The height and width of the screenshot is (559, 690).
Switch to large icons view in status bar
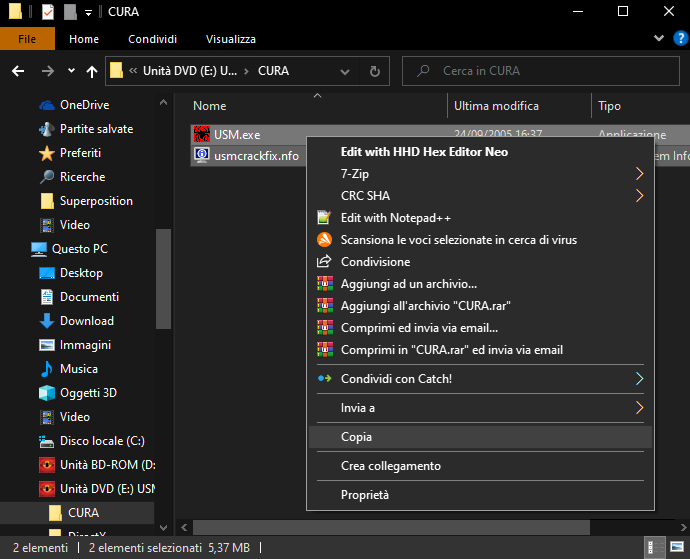pyautogui.click(x=677, y=547)
